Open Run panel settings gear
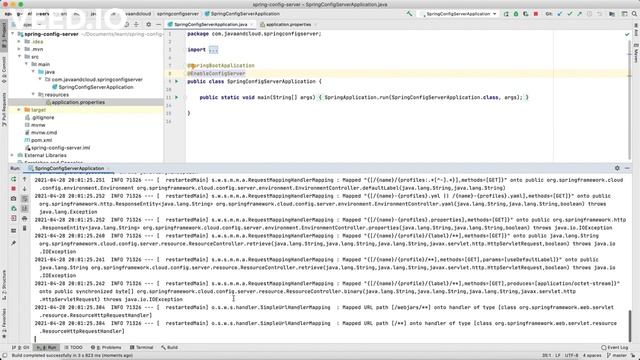Image resolution: width=640 pixels, height=360 pixels. [617, 168]
